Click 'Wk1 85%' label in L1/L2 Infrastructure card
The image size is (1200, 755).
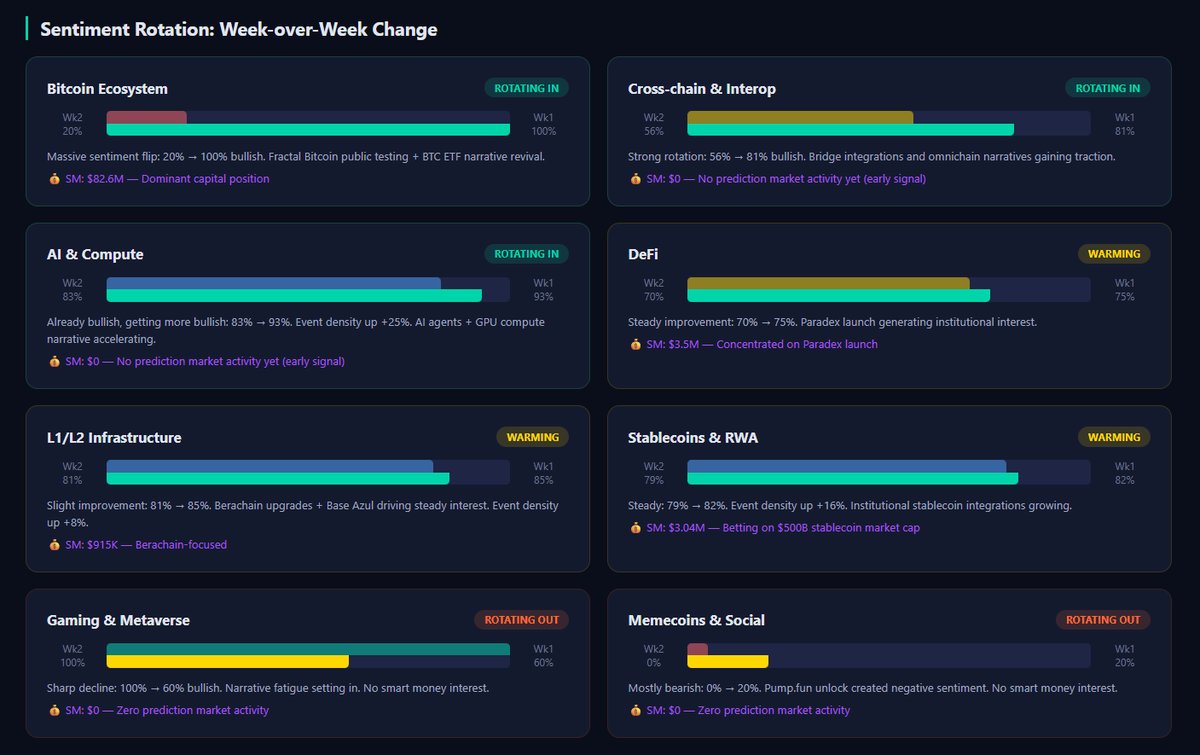[x=543, y=473]
